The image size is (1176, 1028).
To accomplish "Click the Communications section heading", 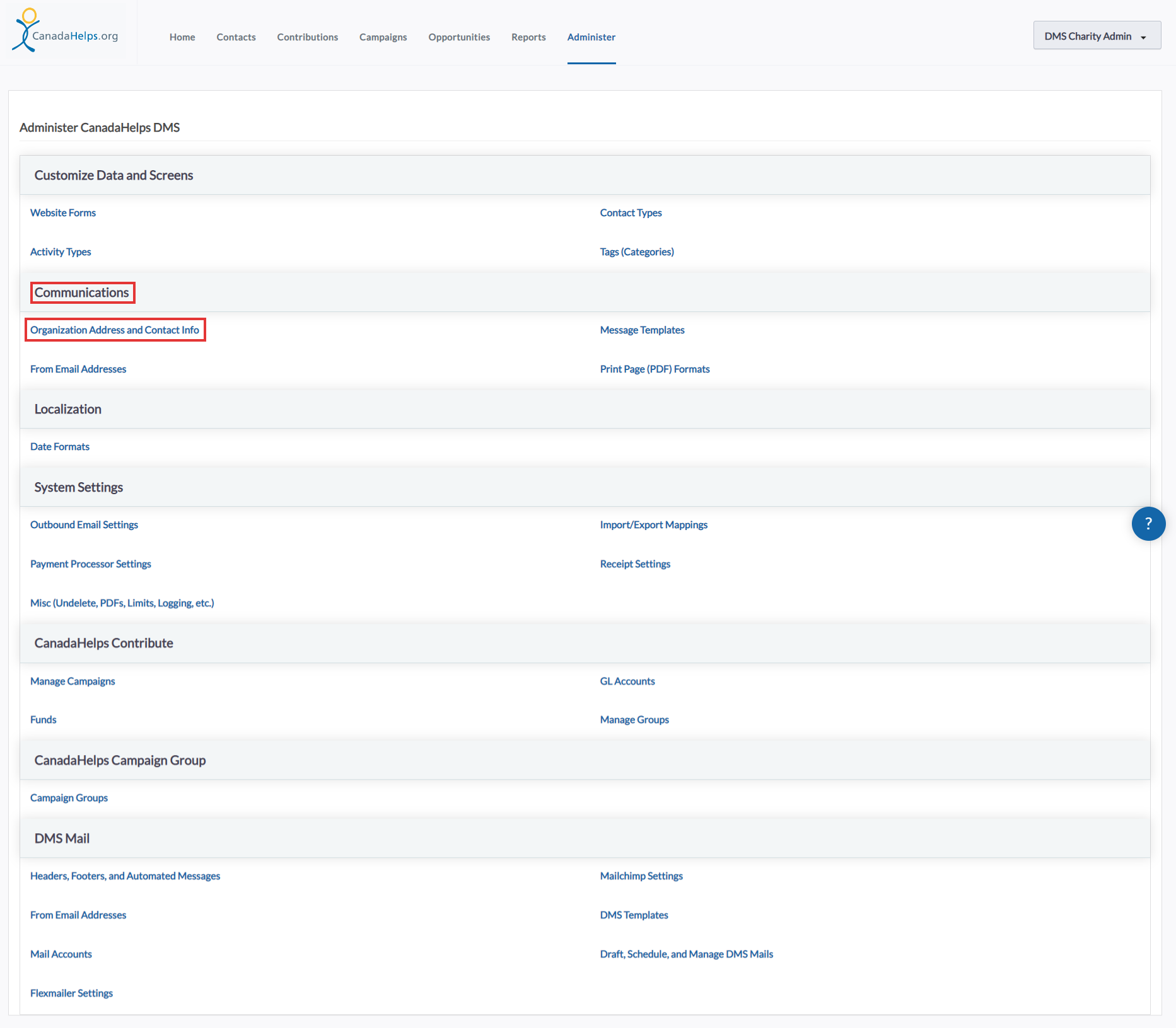I will [x=82, y=292].
